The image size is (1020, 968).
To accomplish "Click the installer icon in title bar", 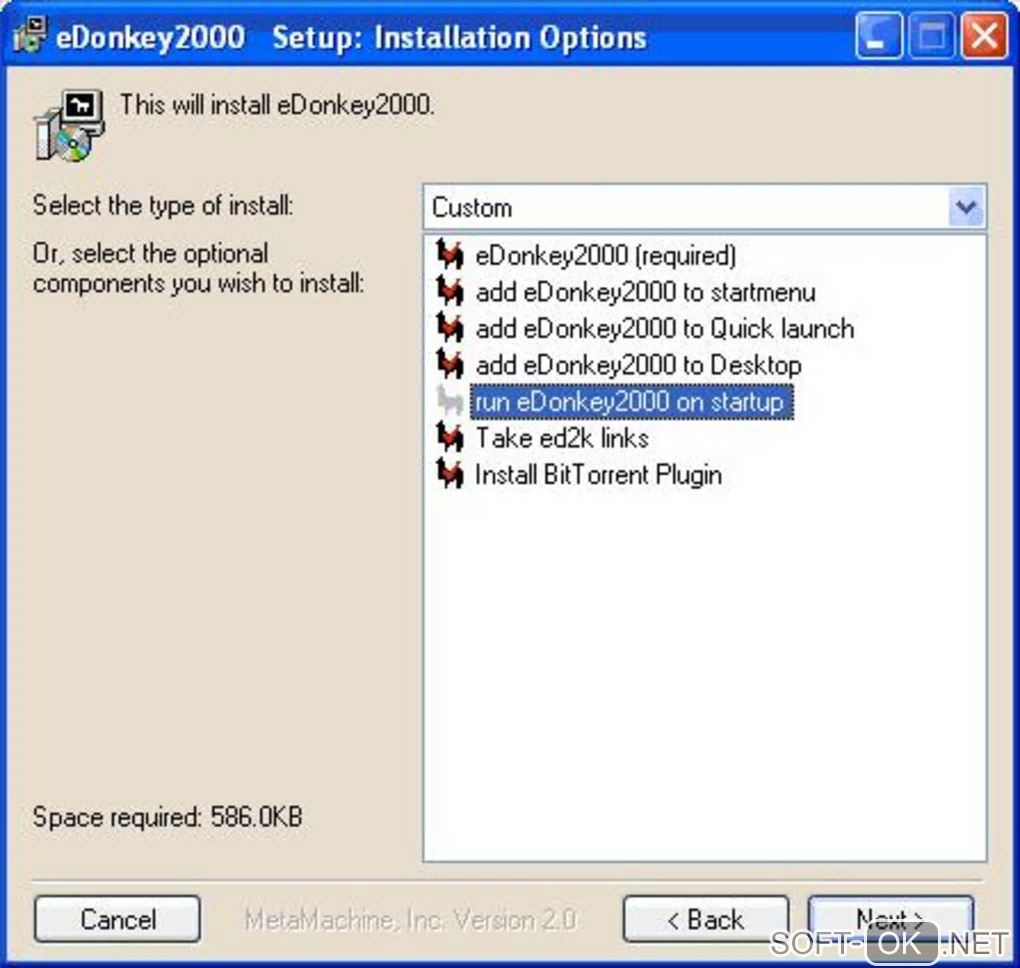I will tap(29, 35).
